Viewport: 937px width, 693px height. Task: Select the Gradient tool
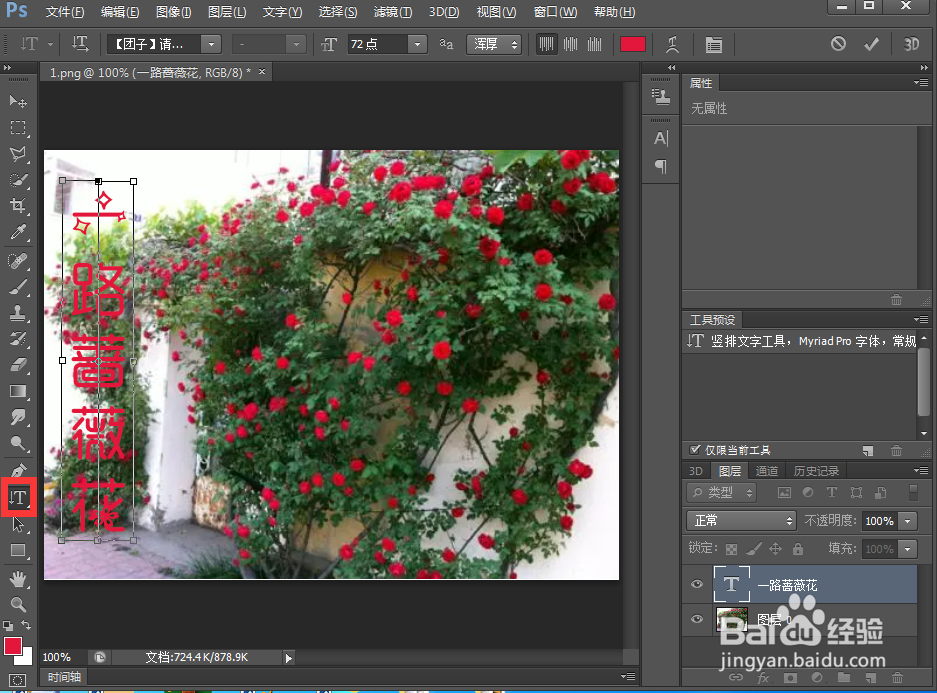[x=18, y=391]
